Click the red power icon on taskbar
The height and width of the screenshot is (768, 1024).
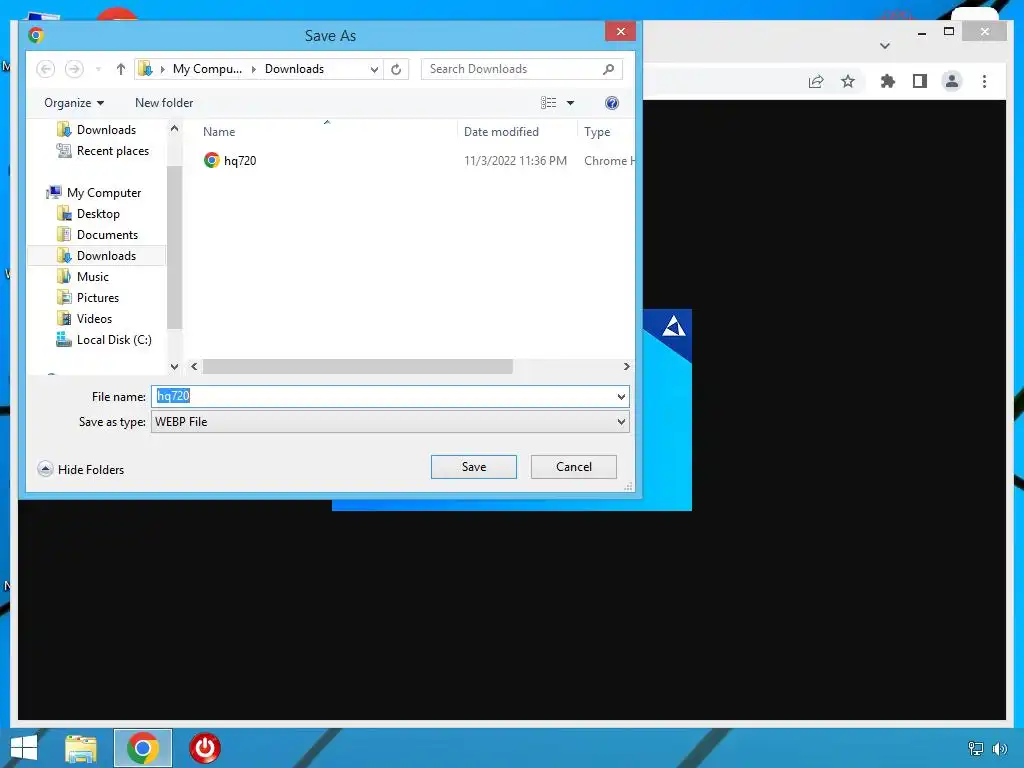[x=205, y=748]
